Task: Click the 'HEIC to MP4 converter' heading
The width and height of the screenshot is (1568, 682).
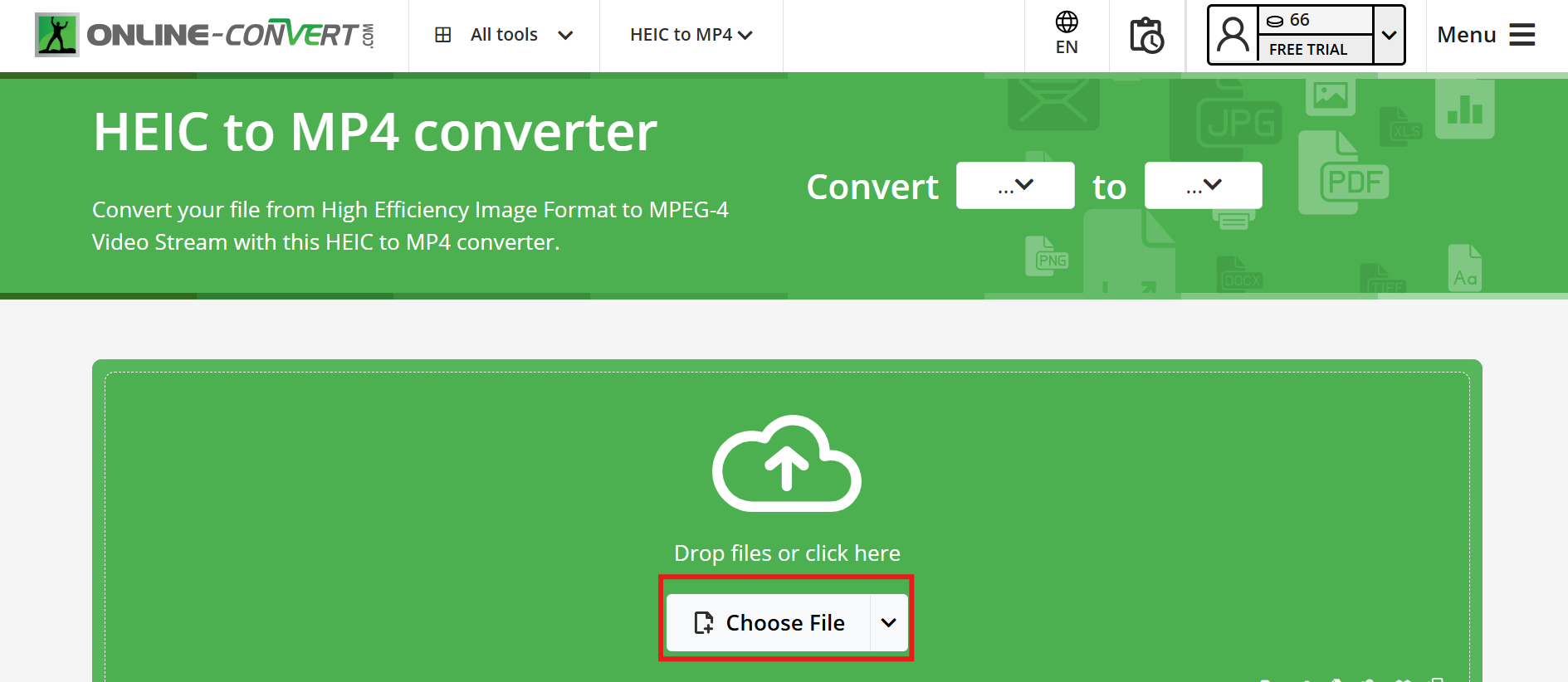Action: [375, 132]
